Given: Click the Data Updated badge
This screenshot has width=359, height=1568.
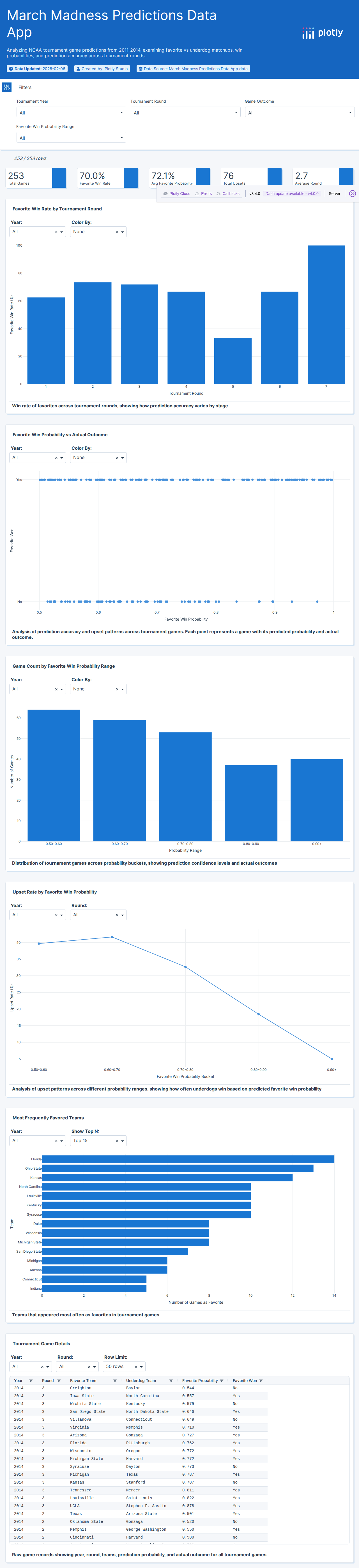Looking at the screenshot, I should [x=37, y=69].
